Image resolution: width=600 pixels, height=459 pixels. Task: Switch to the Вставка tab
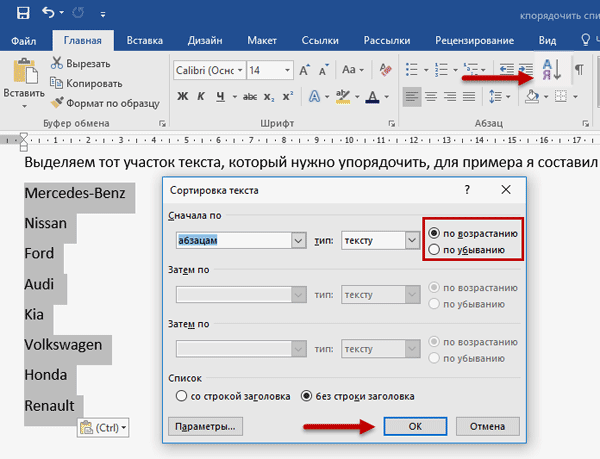(145, 41)
